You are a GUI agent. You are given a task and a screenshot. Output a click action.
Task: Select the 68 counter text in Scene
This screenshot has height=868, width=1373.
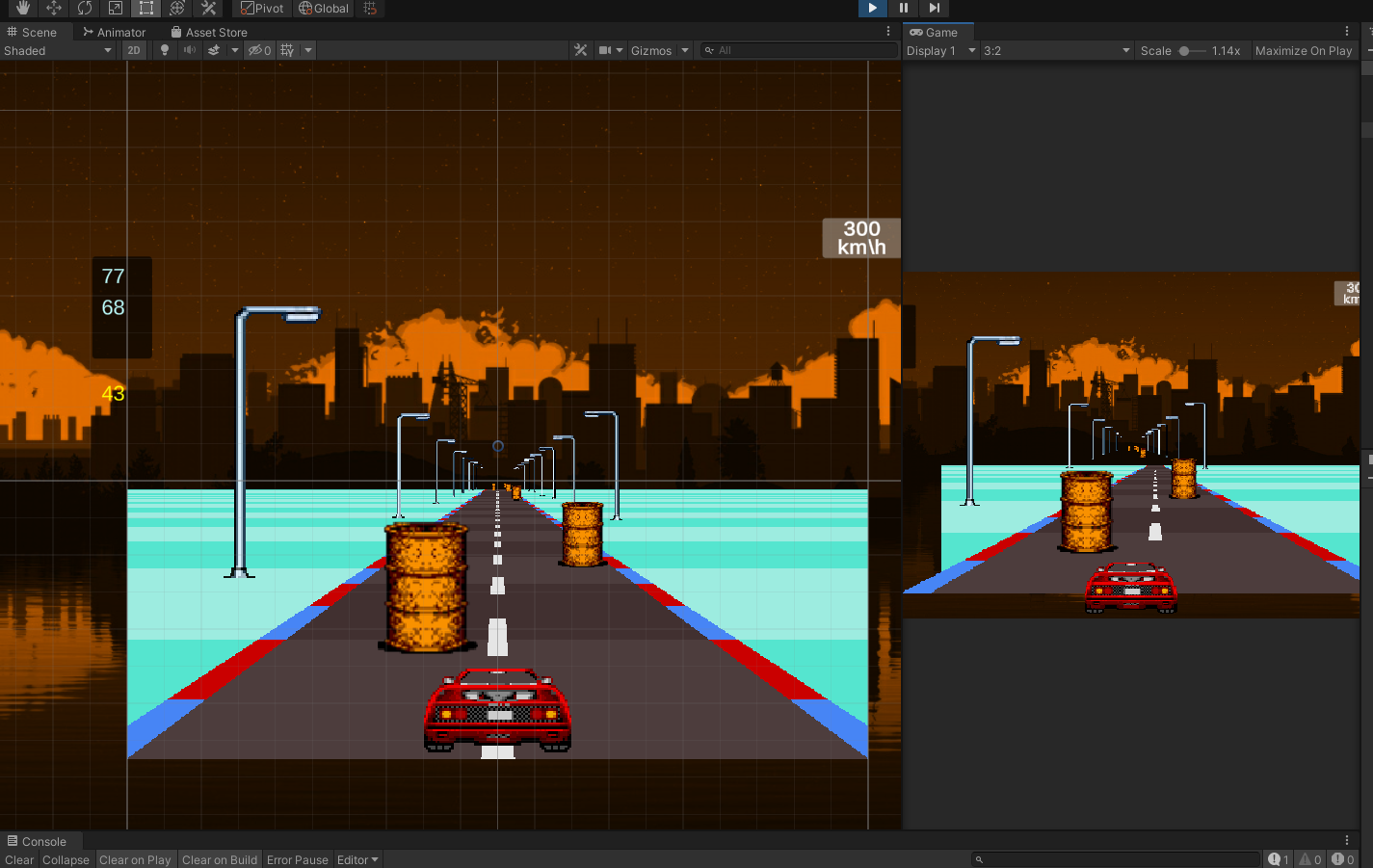(113, 307)
